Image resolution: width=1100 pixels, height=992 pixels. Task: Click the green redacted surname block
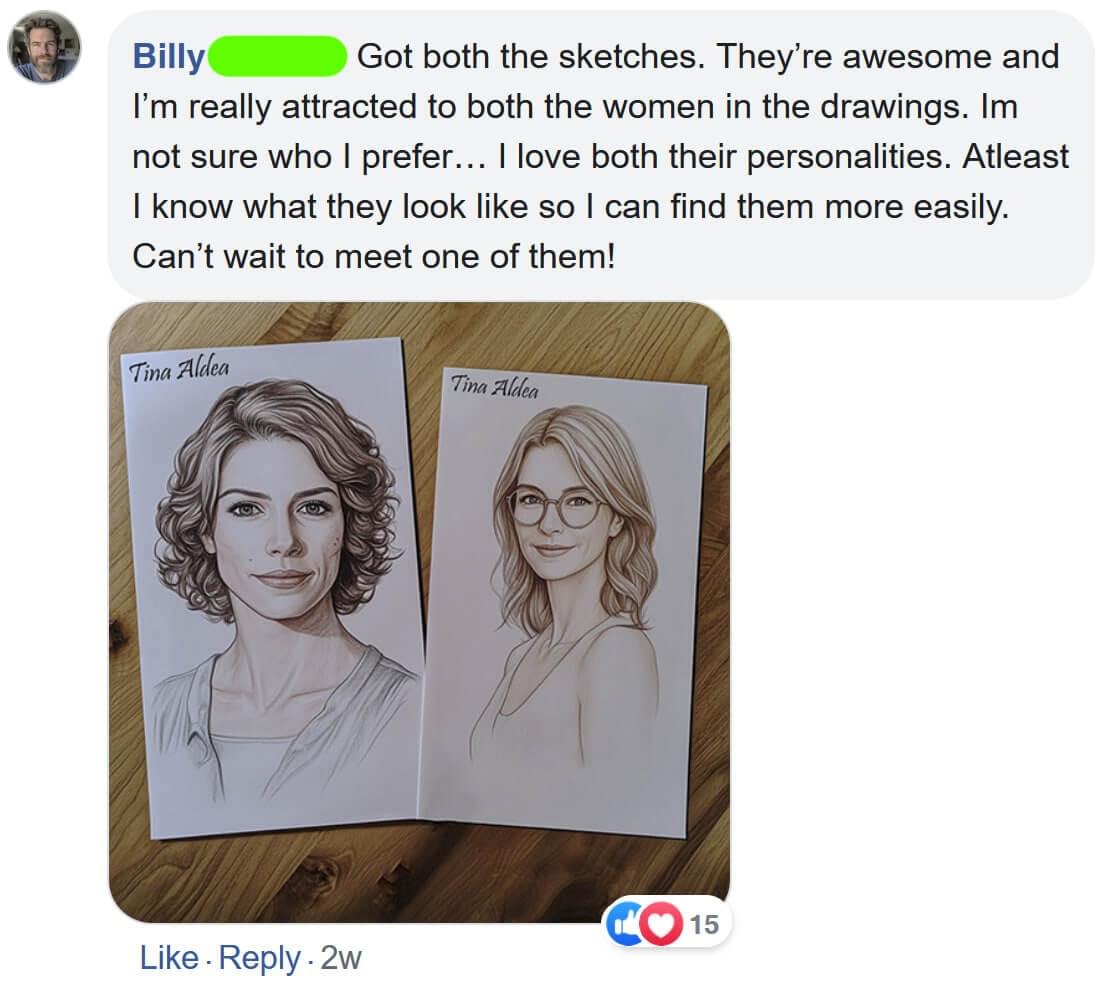pyautogui.click(x=277, y=57)
